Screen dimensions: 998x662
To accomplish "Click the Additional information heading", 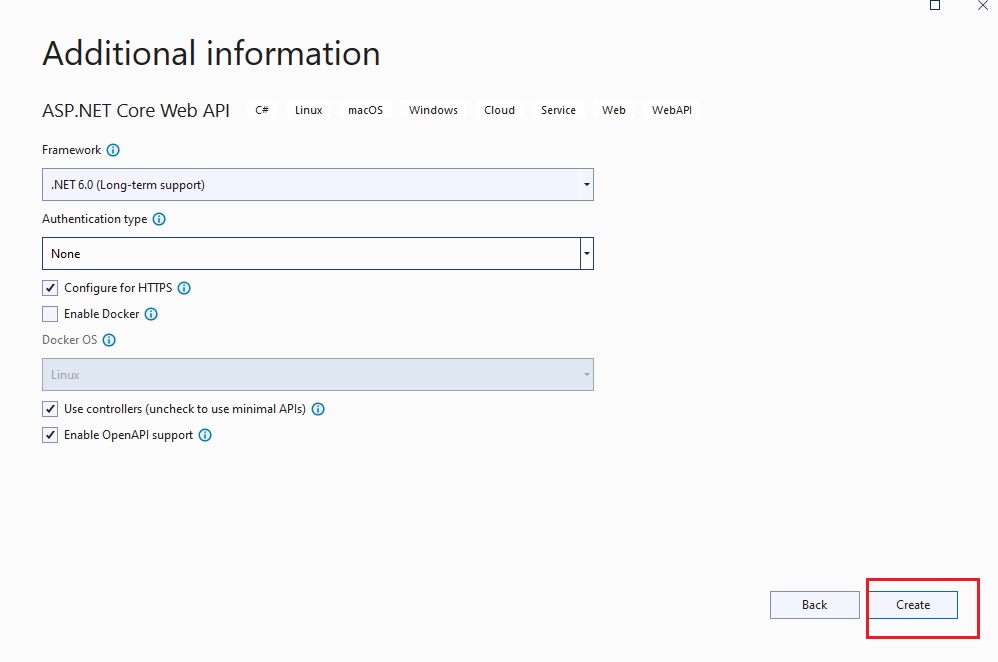I will pos(211,53).
